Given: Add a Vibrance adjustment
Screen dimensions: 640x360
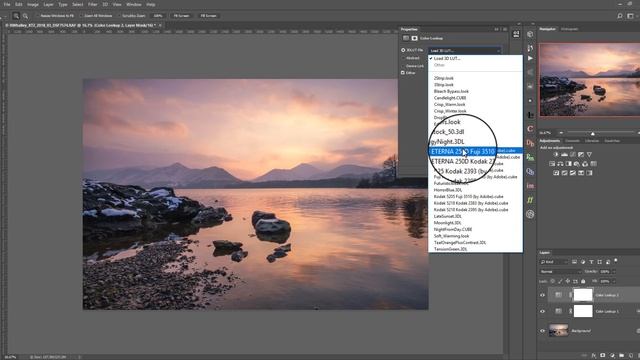Looking at the screenshot, I should (x=589, y=154).
